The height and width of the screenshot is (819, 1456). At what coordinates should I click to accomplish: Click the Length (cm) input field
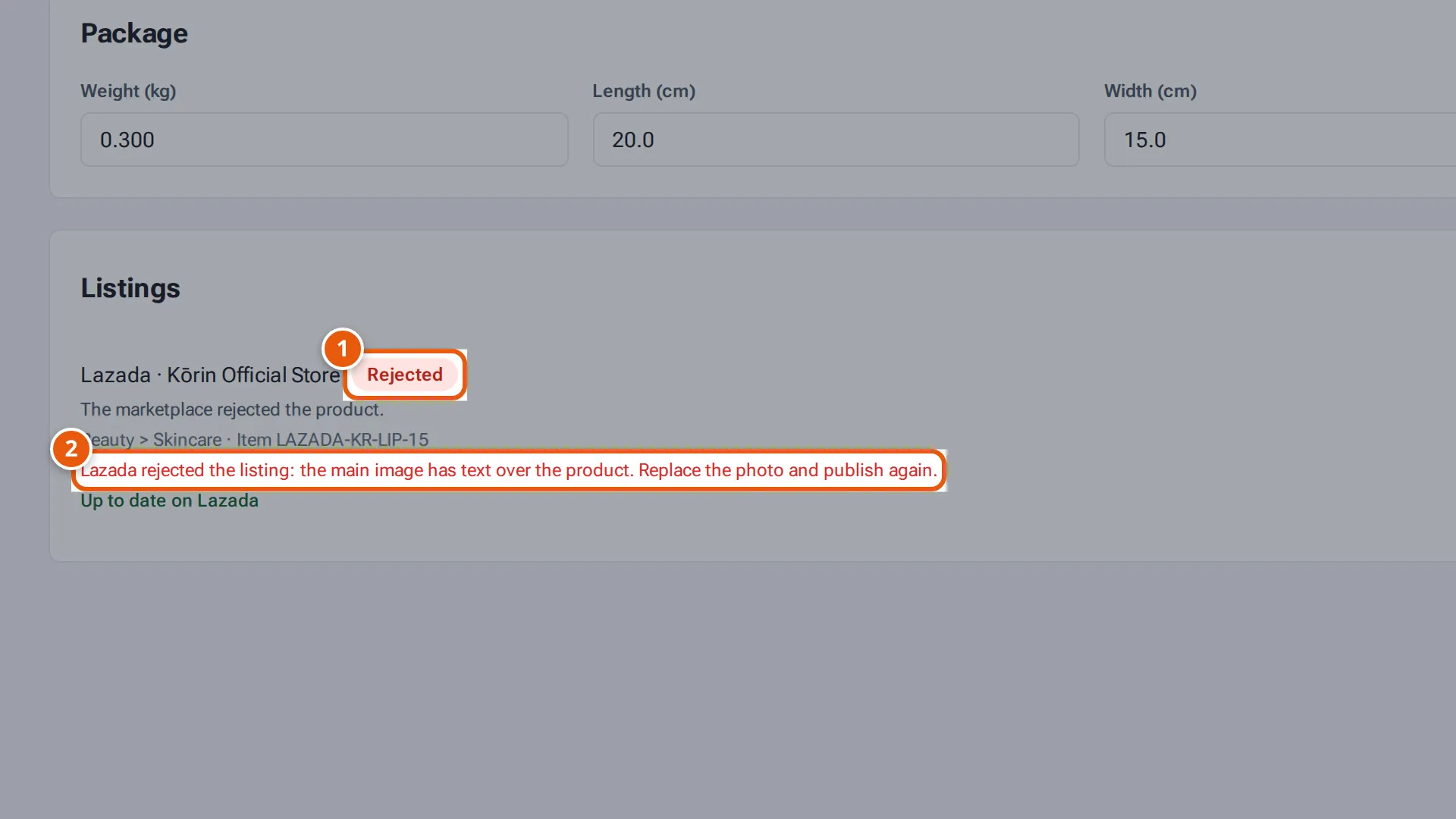point(836,140)
